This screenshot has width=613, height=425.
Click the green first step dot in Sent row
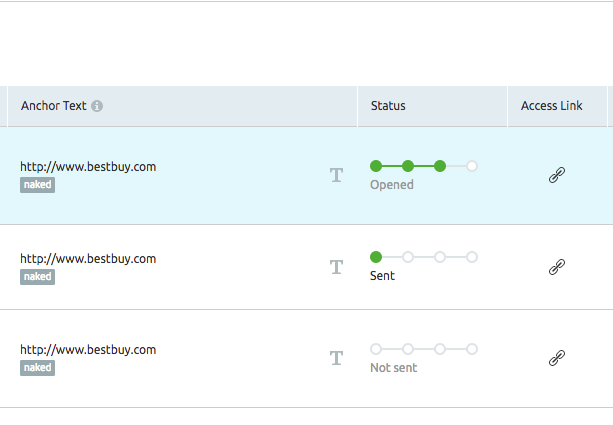point(376,257)
